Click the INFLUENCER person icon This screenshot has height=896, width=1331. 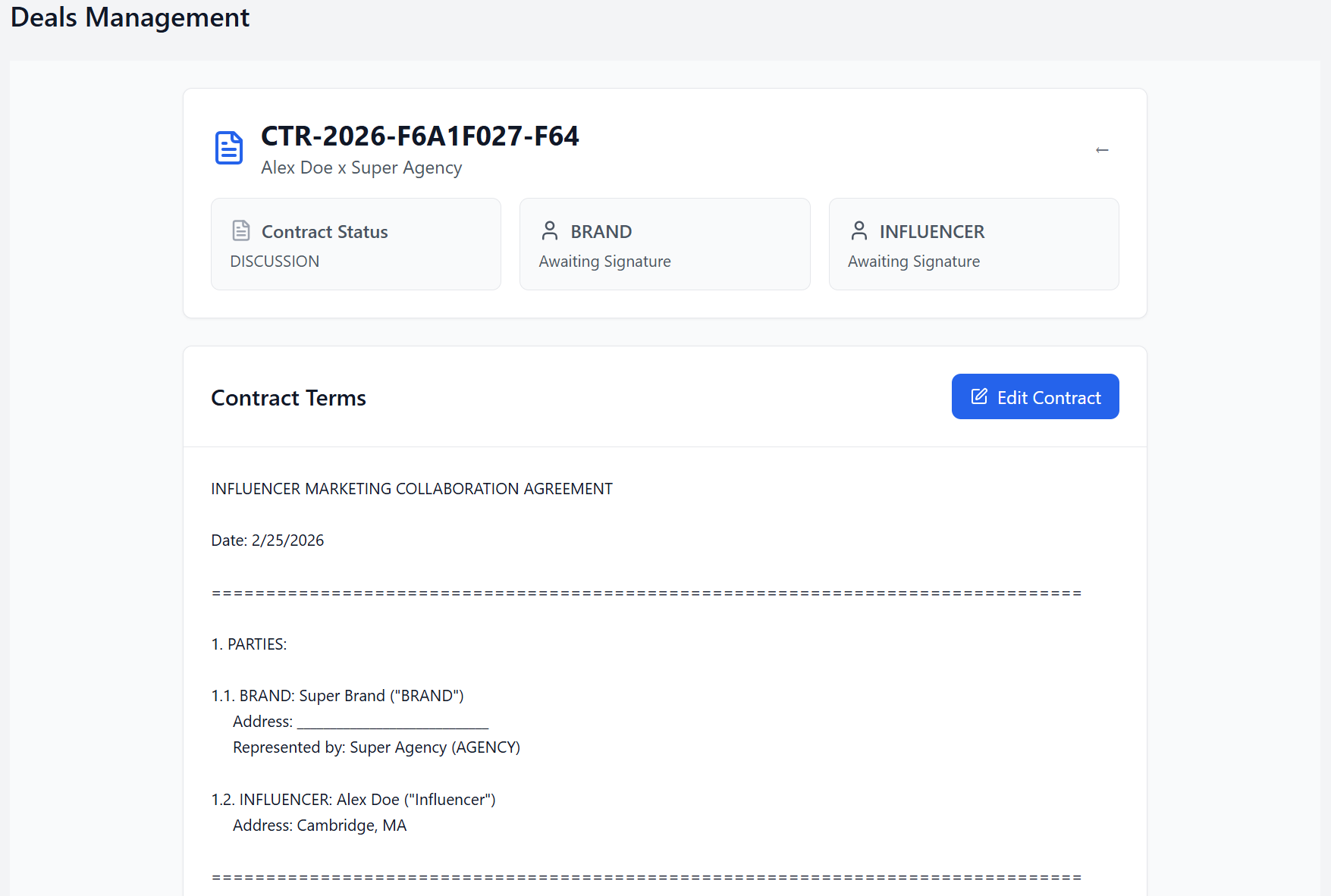pos(859,230)
